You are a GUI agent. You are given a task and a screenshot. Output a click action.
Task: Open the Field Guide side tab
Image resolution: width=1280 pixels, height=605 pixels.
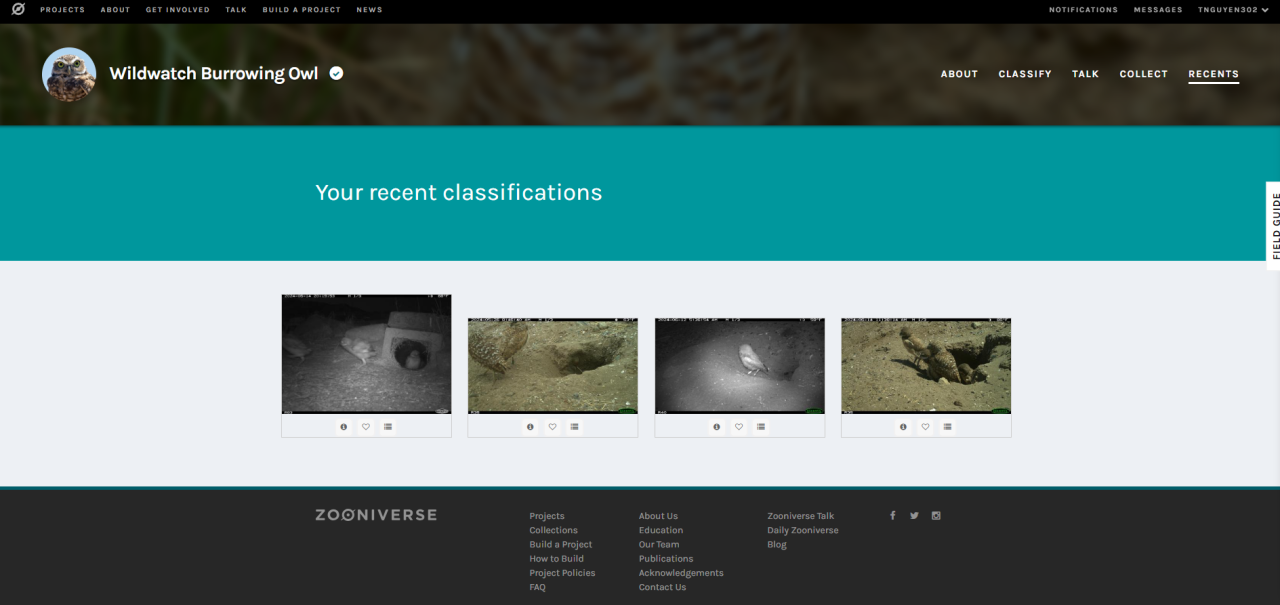(1273, 226)
